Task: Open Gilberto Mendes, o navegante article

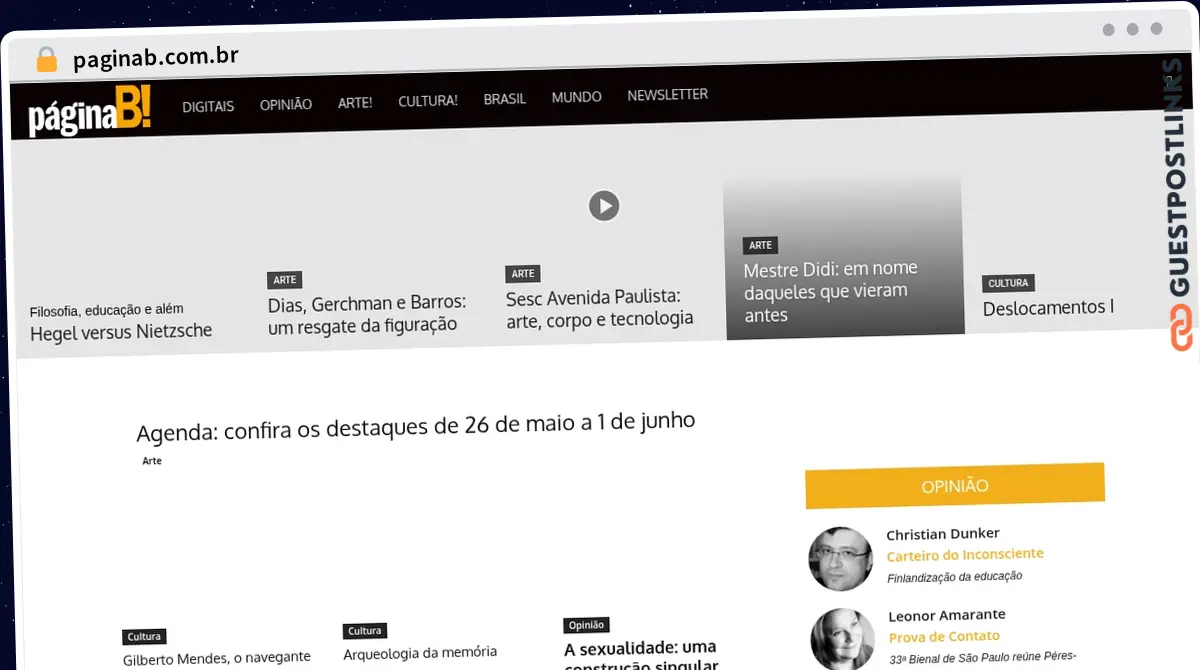Action: (217, 658)
